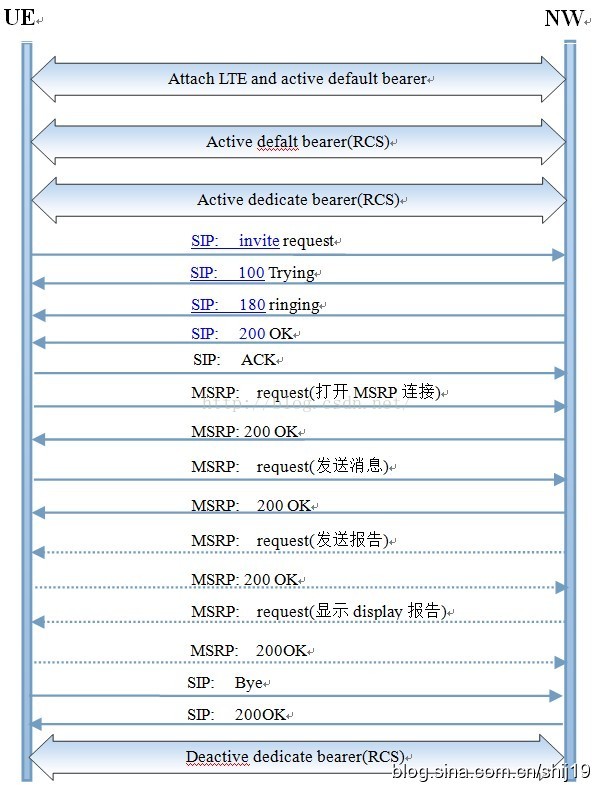Click 'MSRP: request(打开 MSRP 连接)' text
This screenshot has width=594, height=785.
[316, 392]
